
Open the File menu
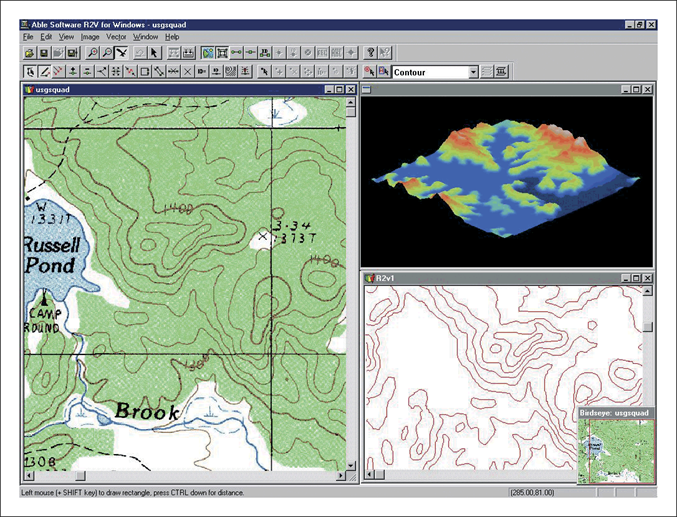point(28,36)
